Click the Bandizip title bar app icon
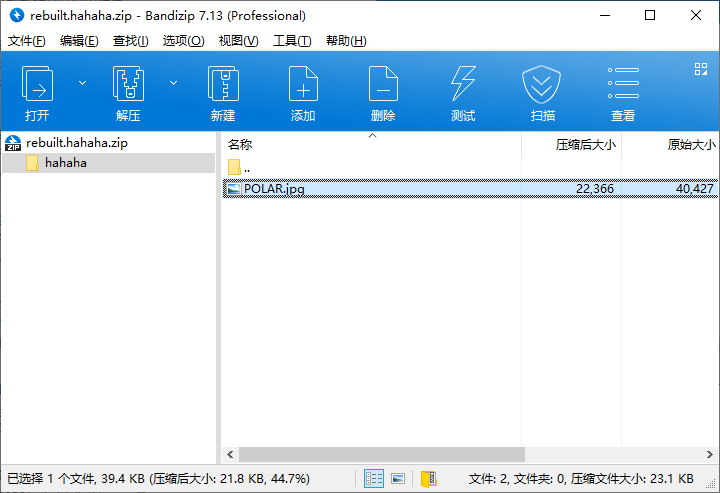This screenshot has width=720, height=493. (x=17, y=15)
